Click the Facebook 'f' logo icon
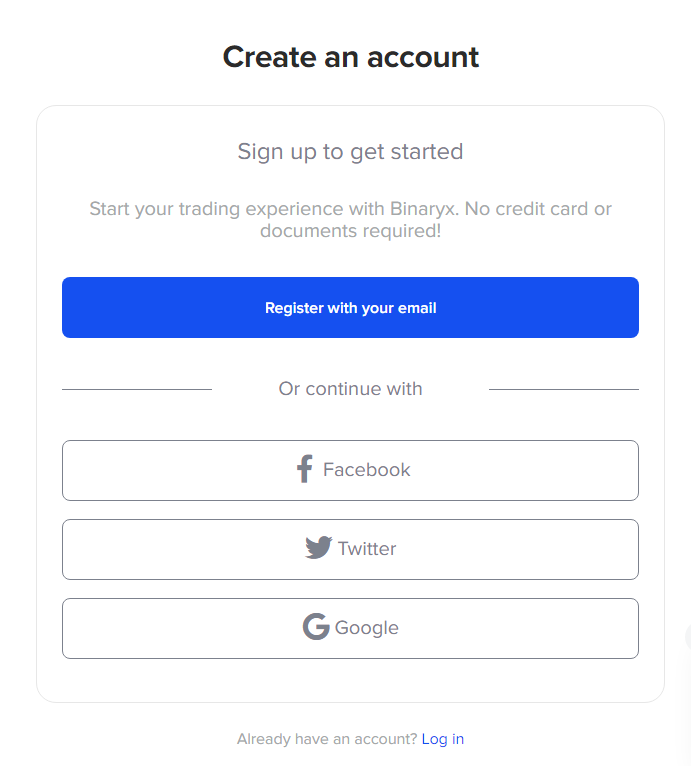 [x=305, y=469]
